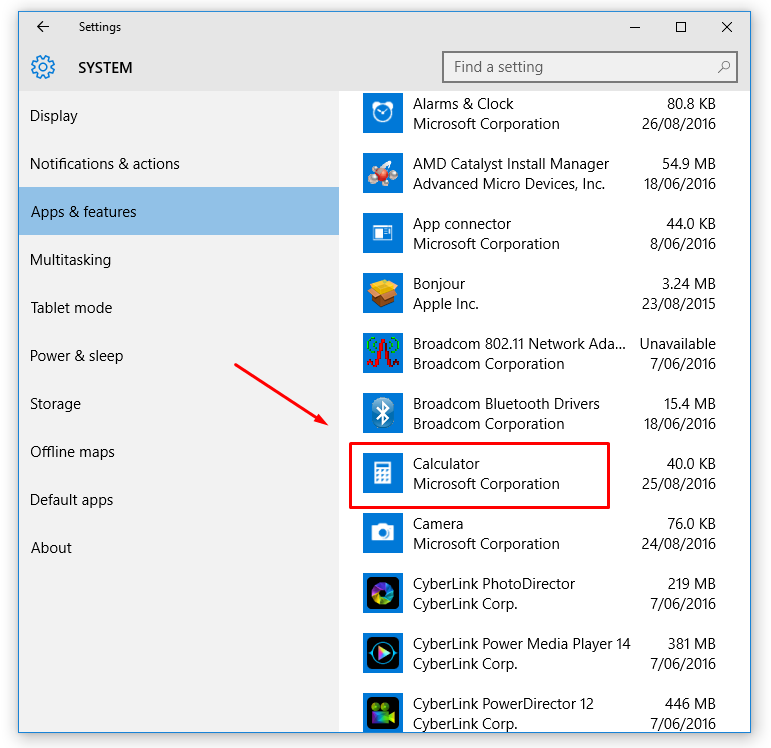Select the Calculator app icon

382,474
